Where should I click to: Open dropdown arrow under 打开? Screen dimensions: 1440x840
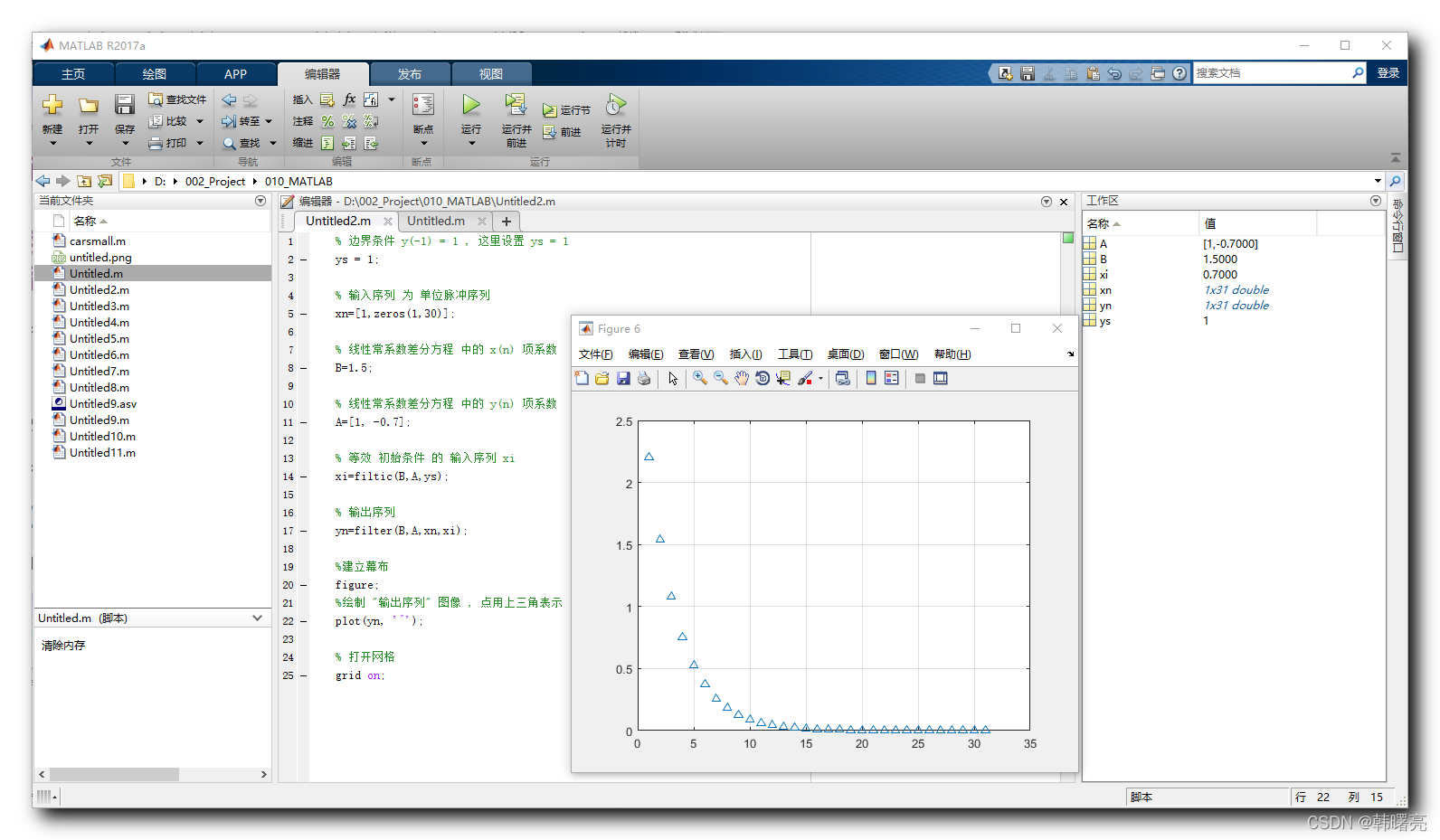[89, 143]
